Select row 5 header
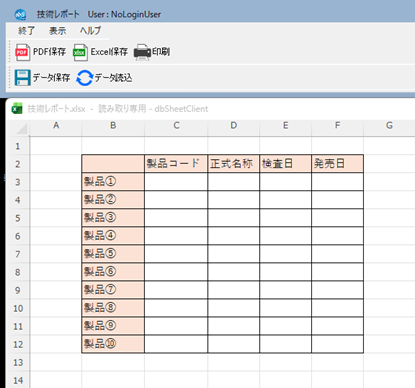The height and width of the screenshot is (388, 415). [x=18, y=218]
